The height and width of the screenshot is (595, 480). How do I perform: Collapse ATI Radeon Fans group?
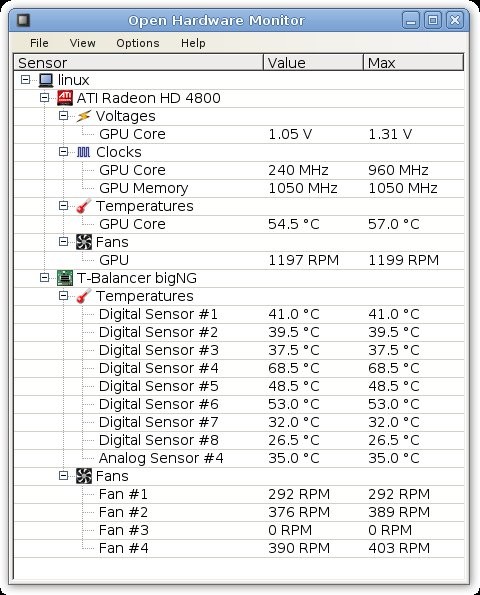click(63, 242)
